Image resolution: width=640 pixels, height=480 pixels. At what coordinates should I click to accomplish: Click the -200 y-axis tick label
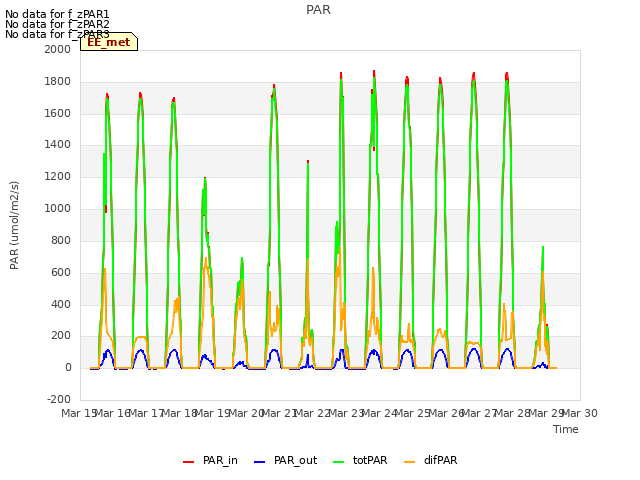tap(59, 399)
